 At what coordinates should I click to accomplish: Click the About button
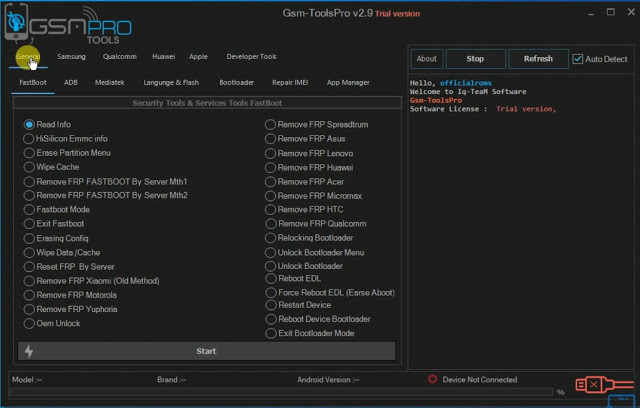point(427,59)
